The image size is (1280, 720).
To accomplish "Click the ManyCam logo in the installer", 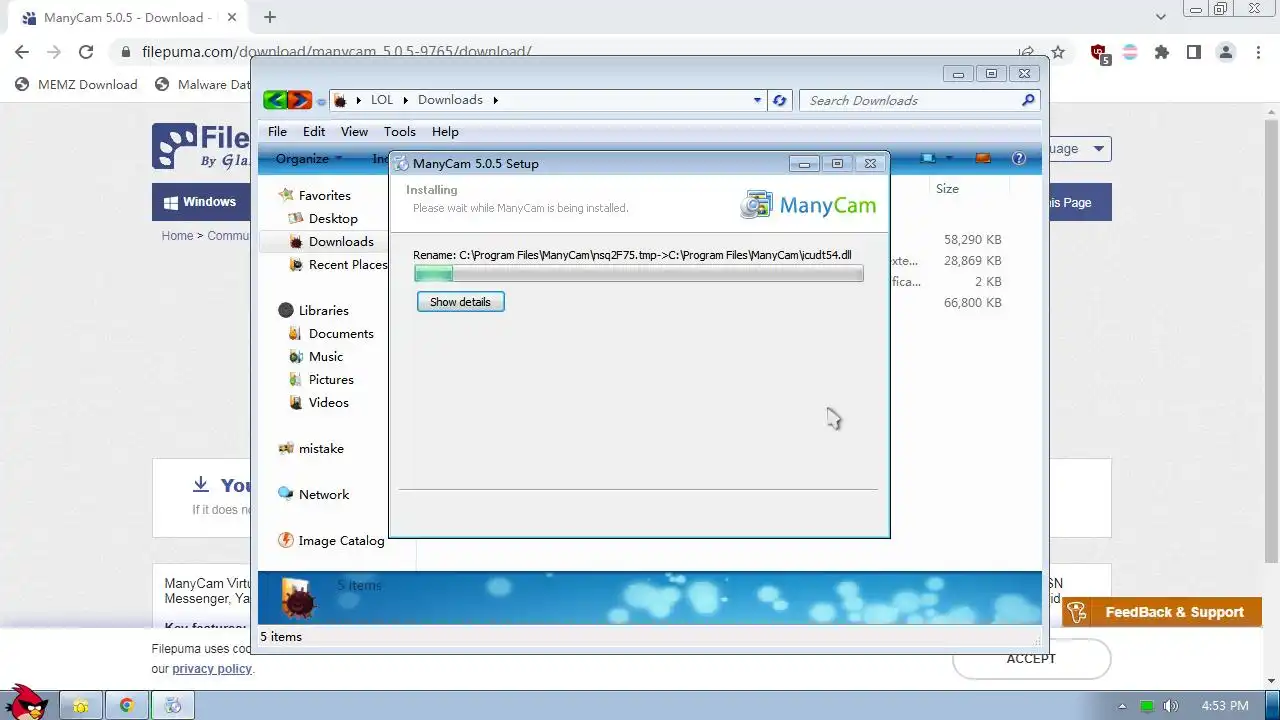I will tap(808, 204).
